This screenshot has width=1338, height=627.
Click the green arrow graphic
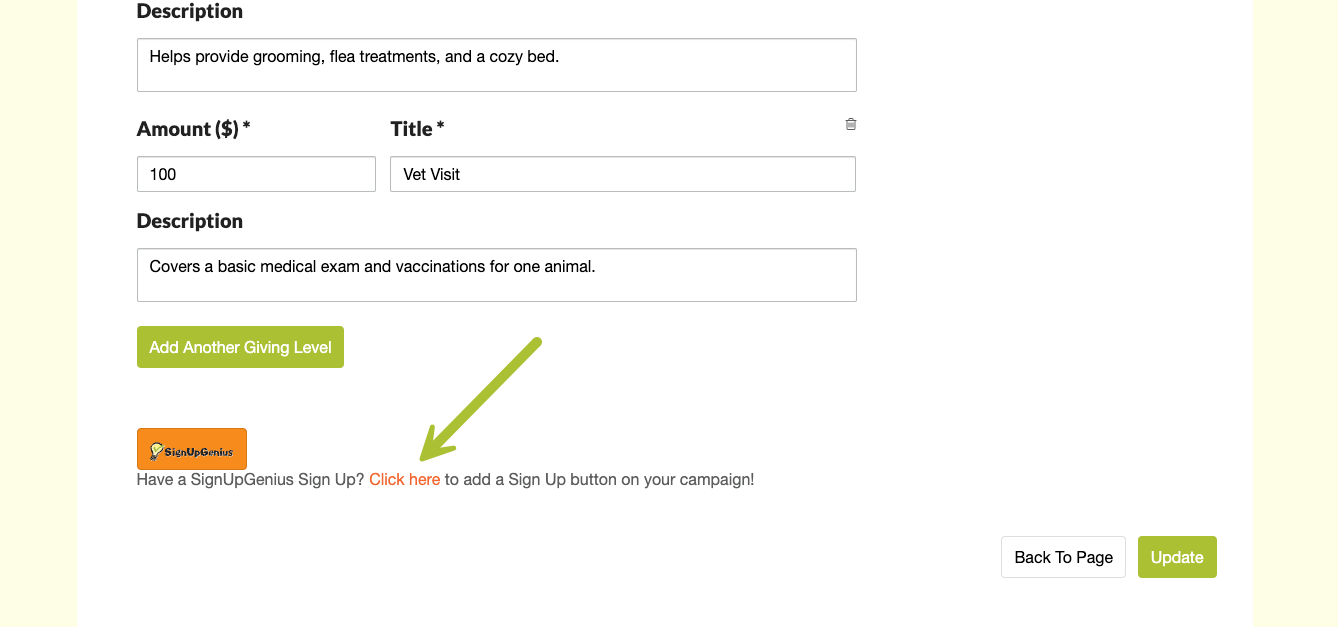(480, 400)
